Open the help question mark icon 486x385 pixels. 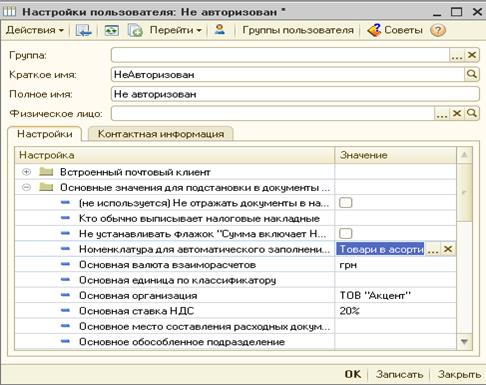437,30
